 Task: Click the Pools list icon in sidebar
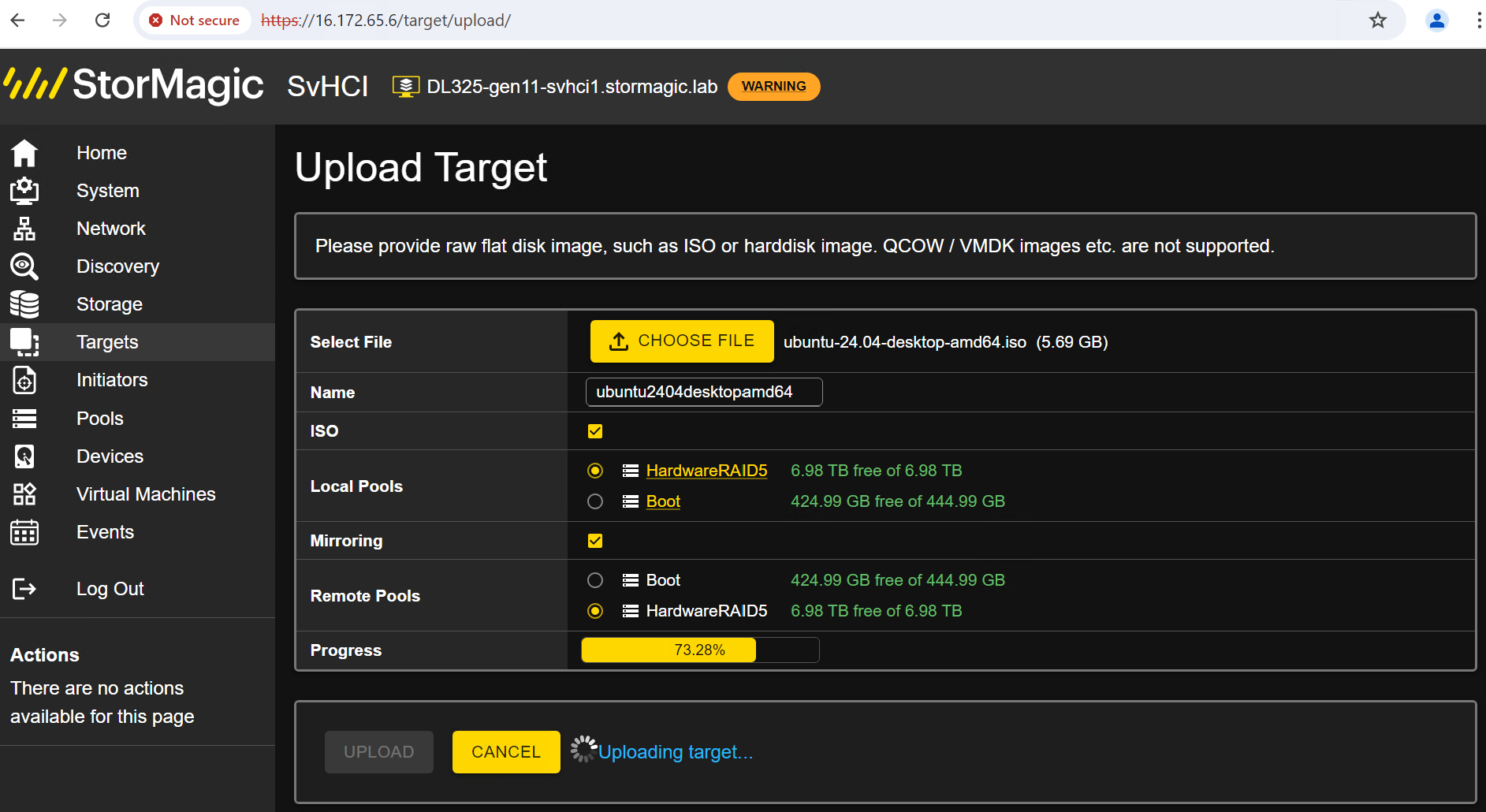(x=24, y=419)
